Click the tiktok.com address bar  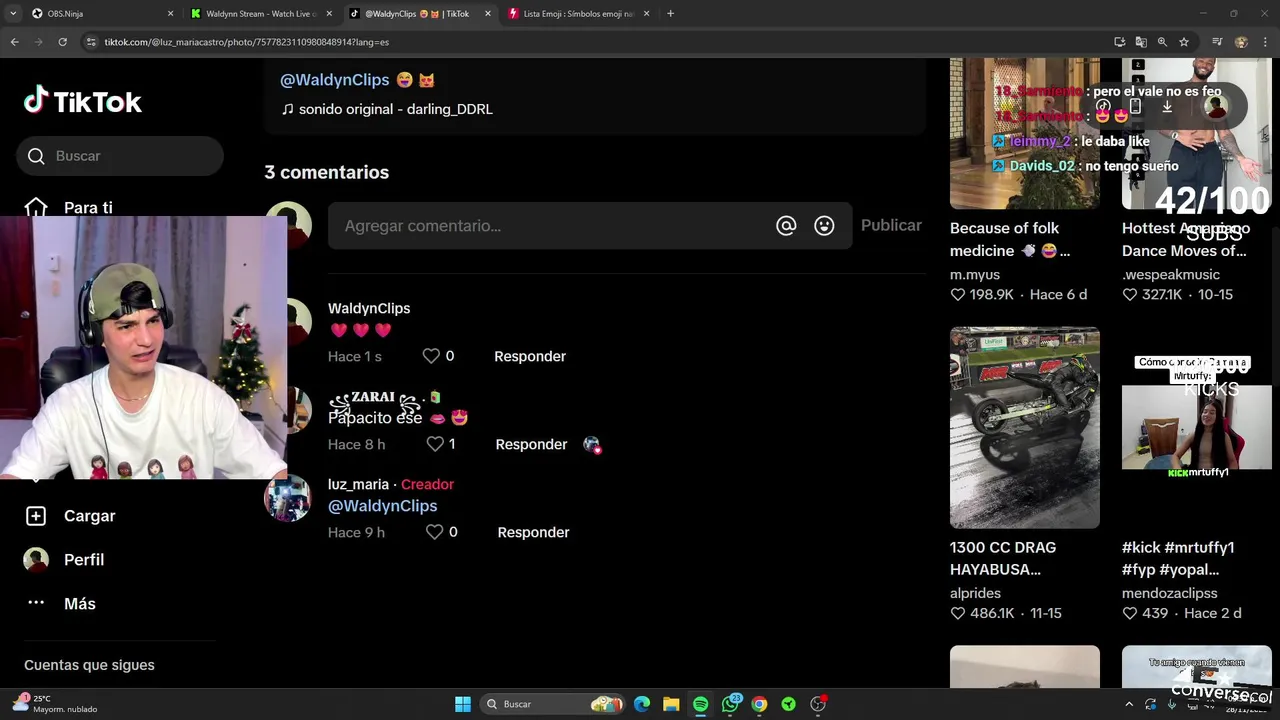tap(590, 42)
